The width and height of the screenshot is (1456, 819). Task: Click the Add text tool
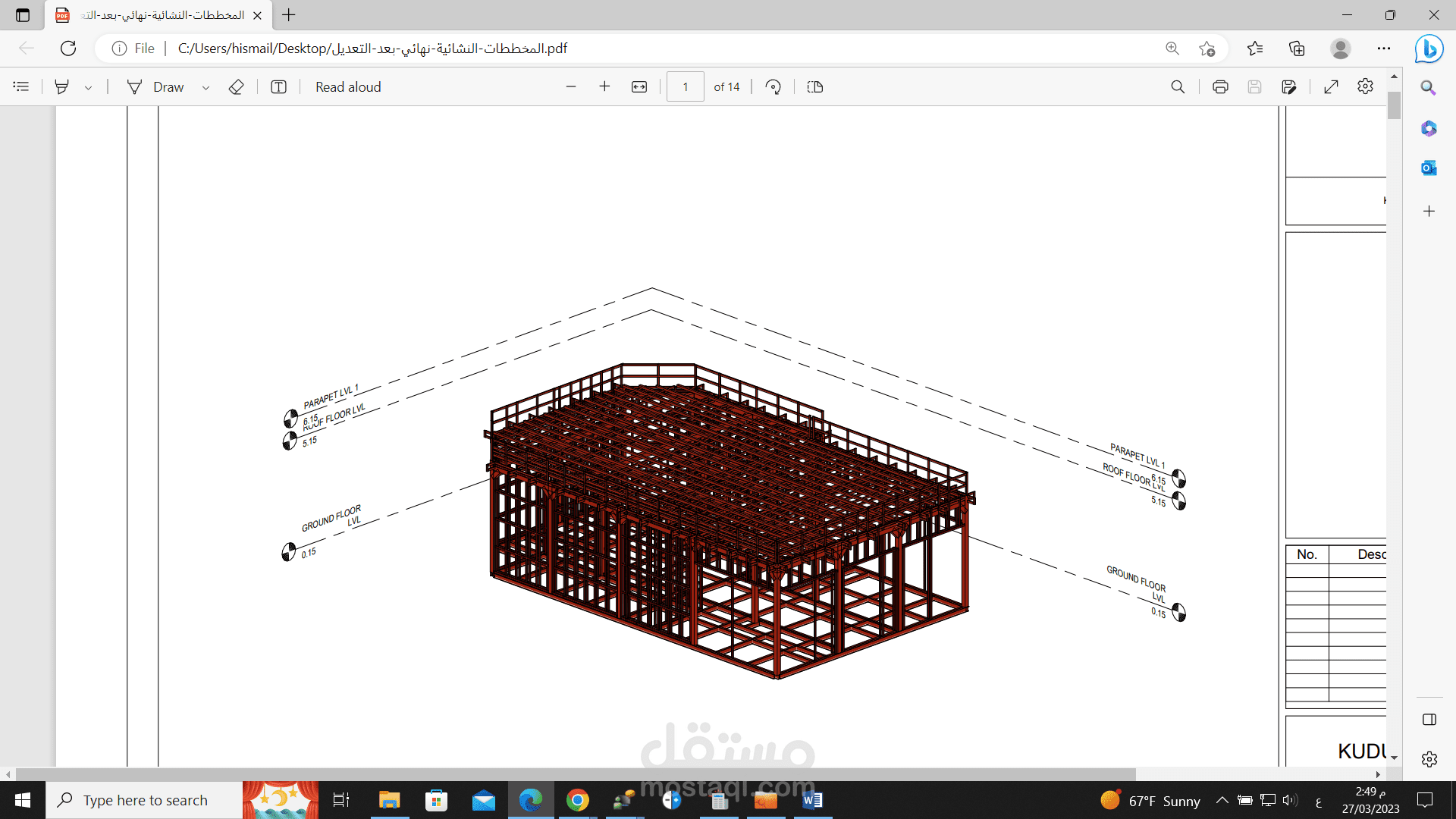[x=278, y=87]
